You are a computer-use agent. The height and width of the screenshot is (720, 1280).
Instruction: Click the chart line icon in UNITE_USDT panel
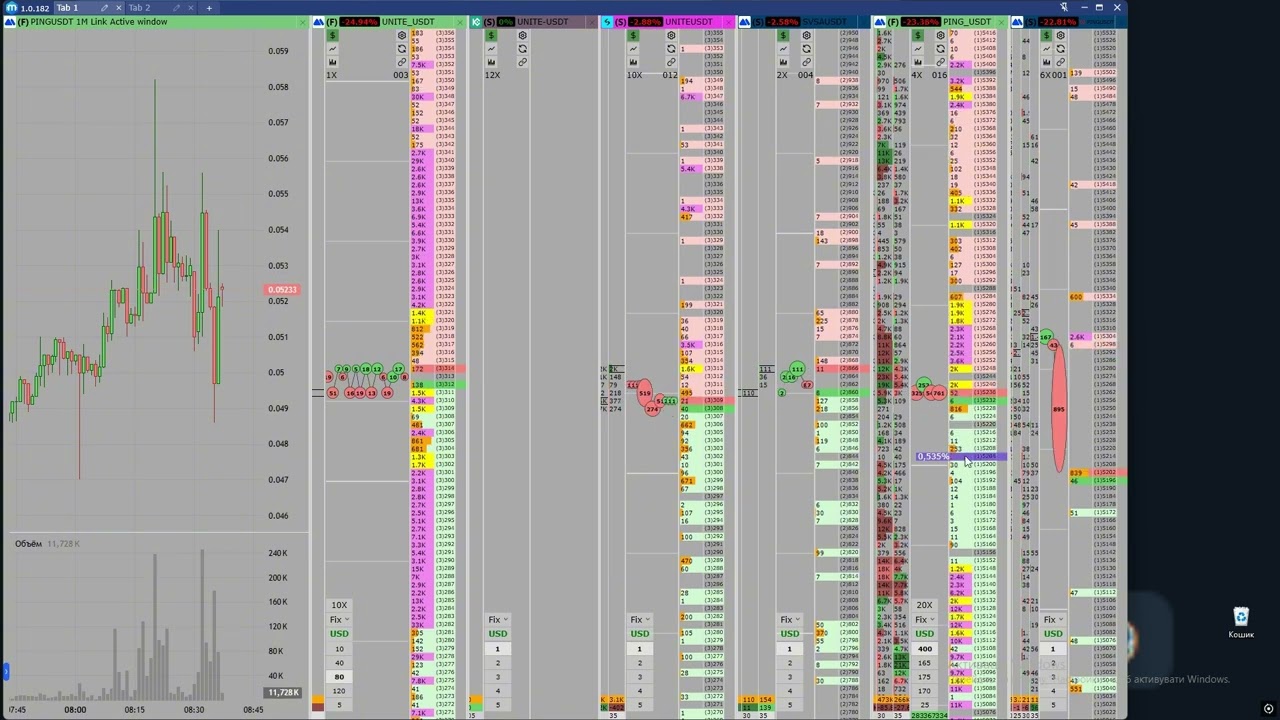coord(332,49)
